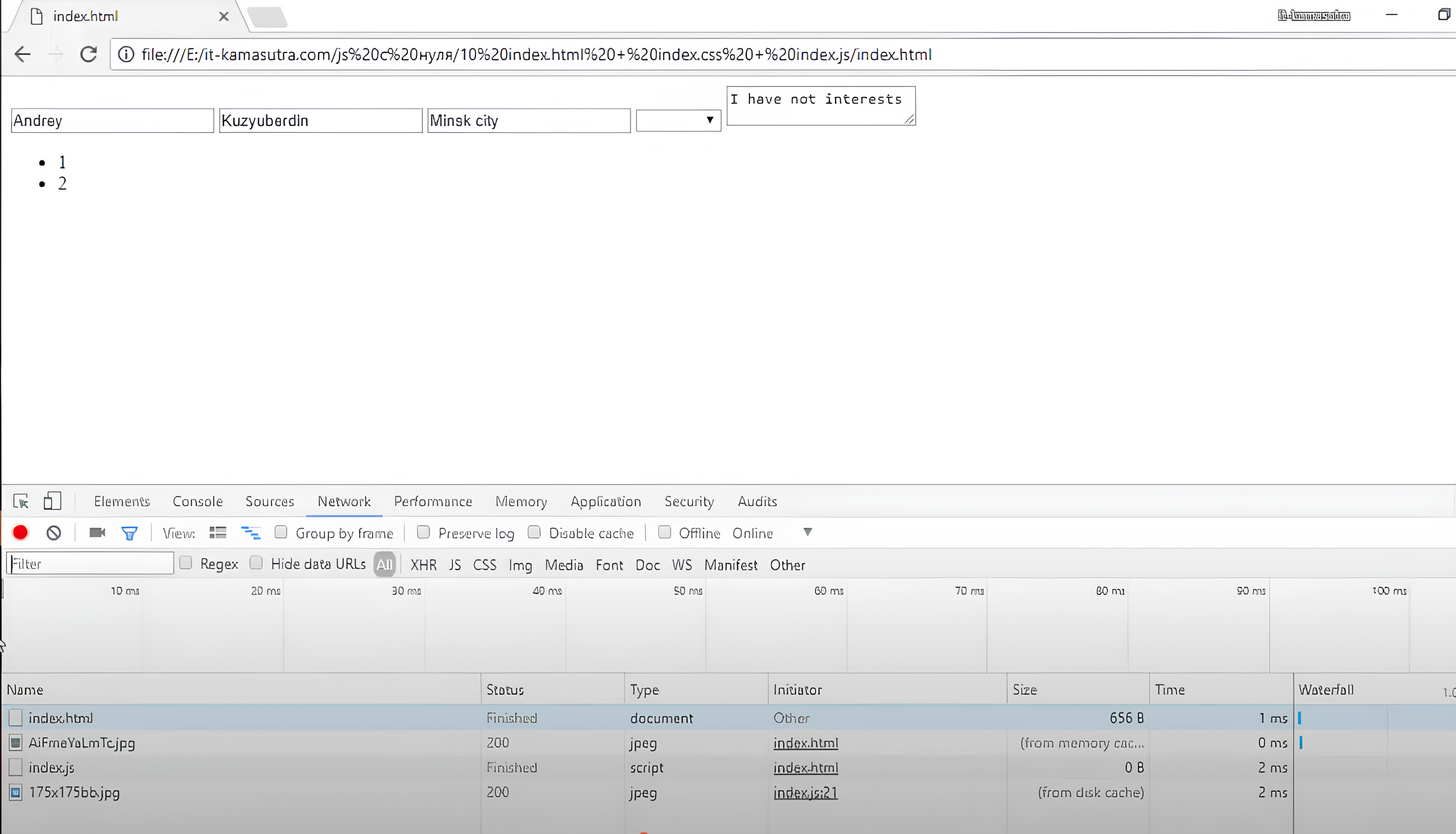Open the empty select dropdown on the page
This screenshot has width=1456, height=834.
678,120
